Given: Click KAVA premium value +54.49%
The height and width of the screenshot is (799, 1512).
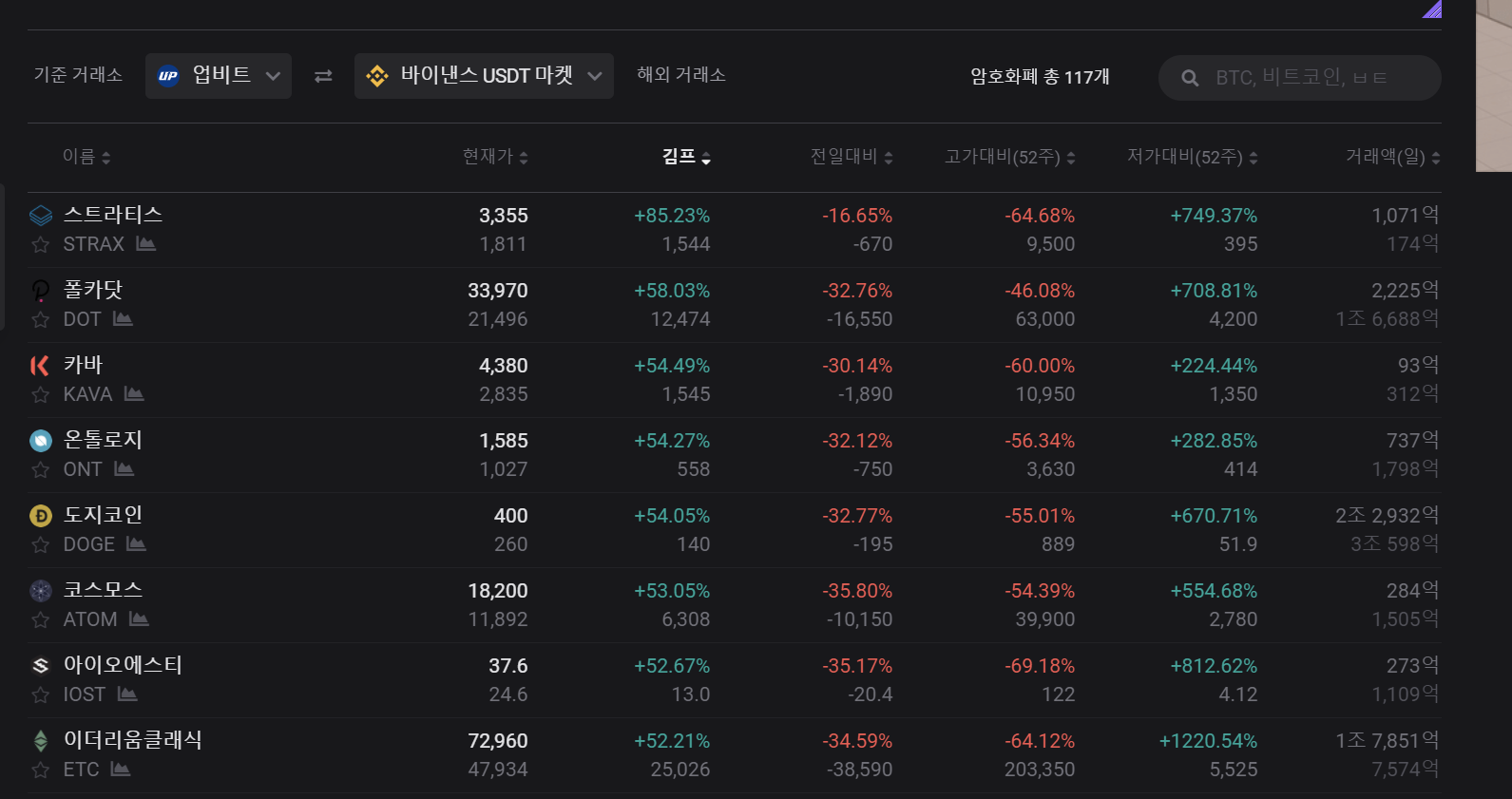Looking at the screenshot, I should pos(672,366).
